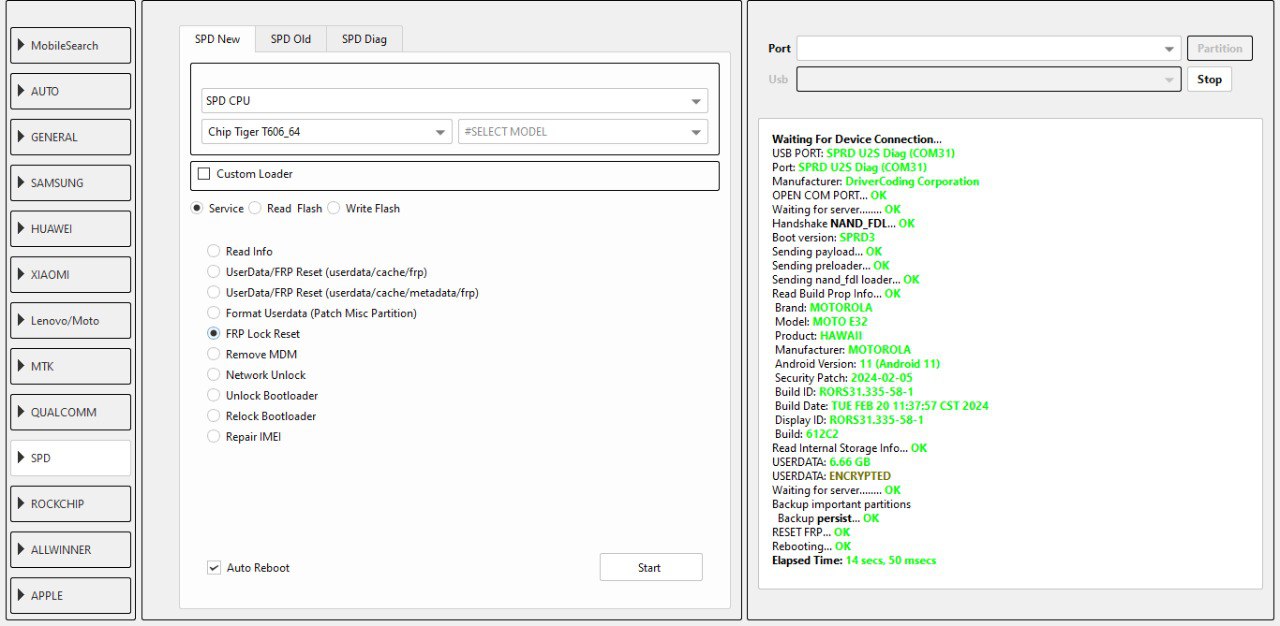The height and width of the screenshot is (626, 1280).
Task: Expand the HUAWEI sidebar section
Action: (70, 229)
